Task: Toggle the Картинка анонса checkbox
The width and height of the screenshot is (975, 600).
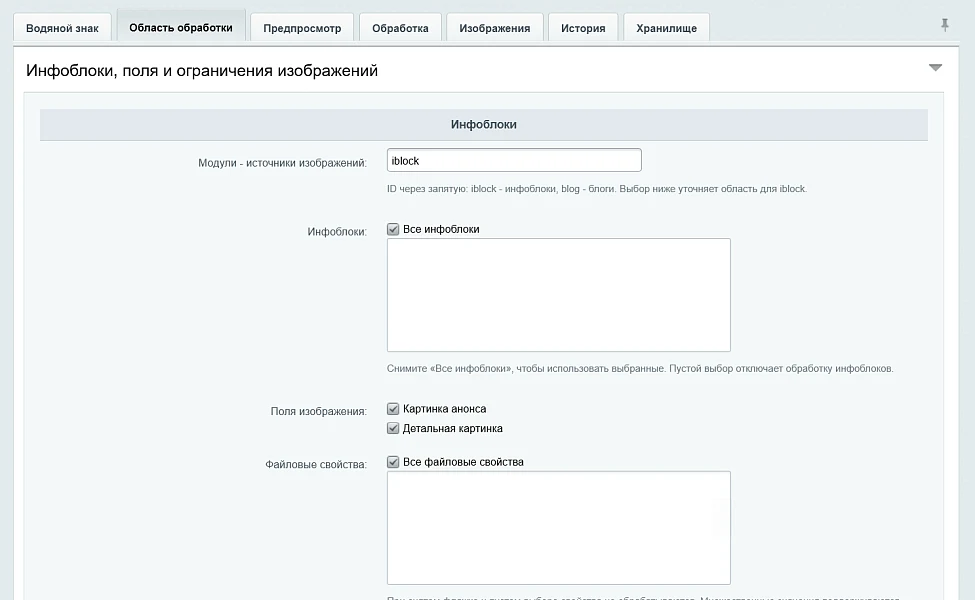Action: click(x=393, y=409)
